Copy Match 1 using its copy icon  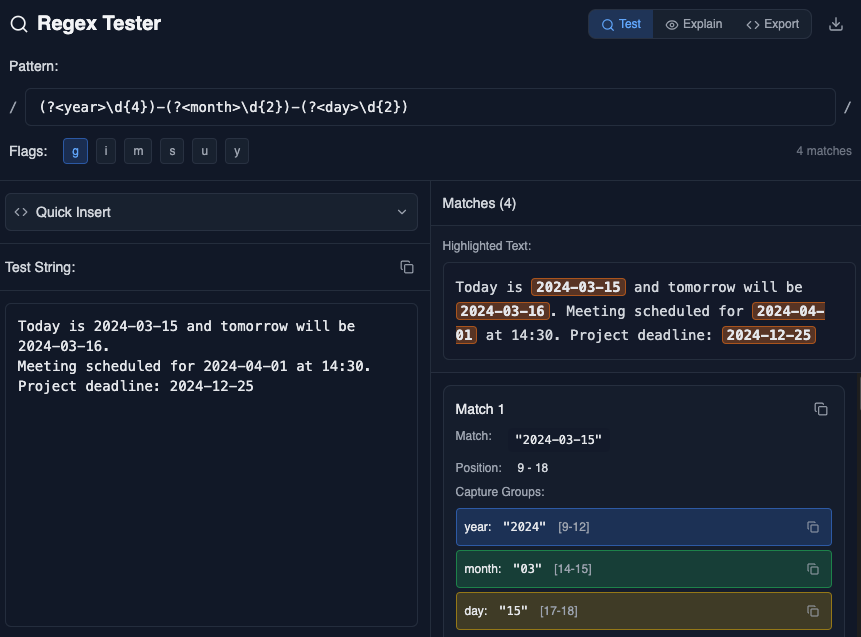pyautogui.click(x=821, y=409)
